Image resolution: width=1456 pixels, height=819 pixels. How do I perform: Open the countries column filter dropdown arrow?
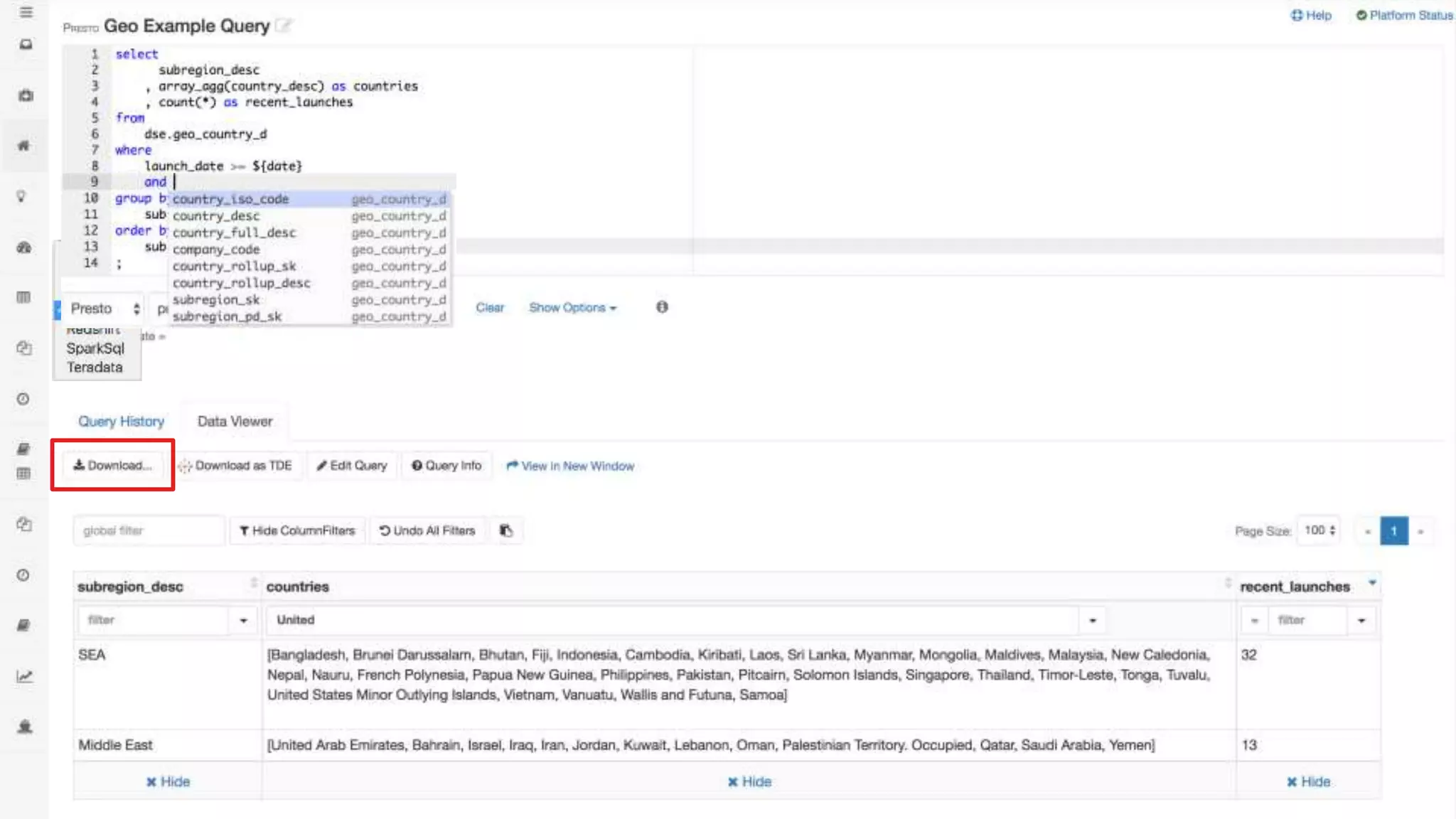tap(1093, 621)
